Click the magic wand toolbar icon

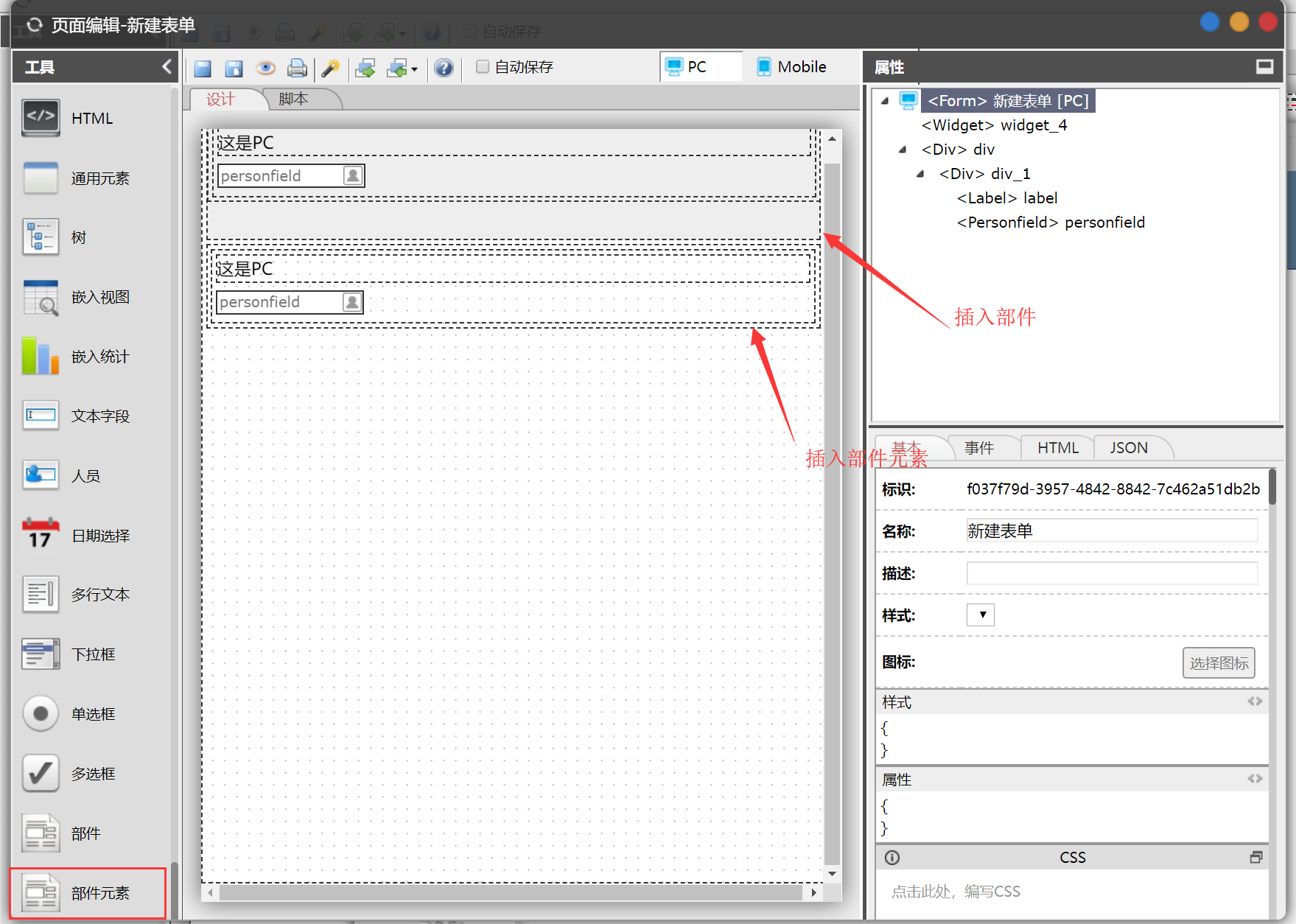pos(331,69)
